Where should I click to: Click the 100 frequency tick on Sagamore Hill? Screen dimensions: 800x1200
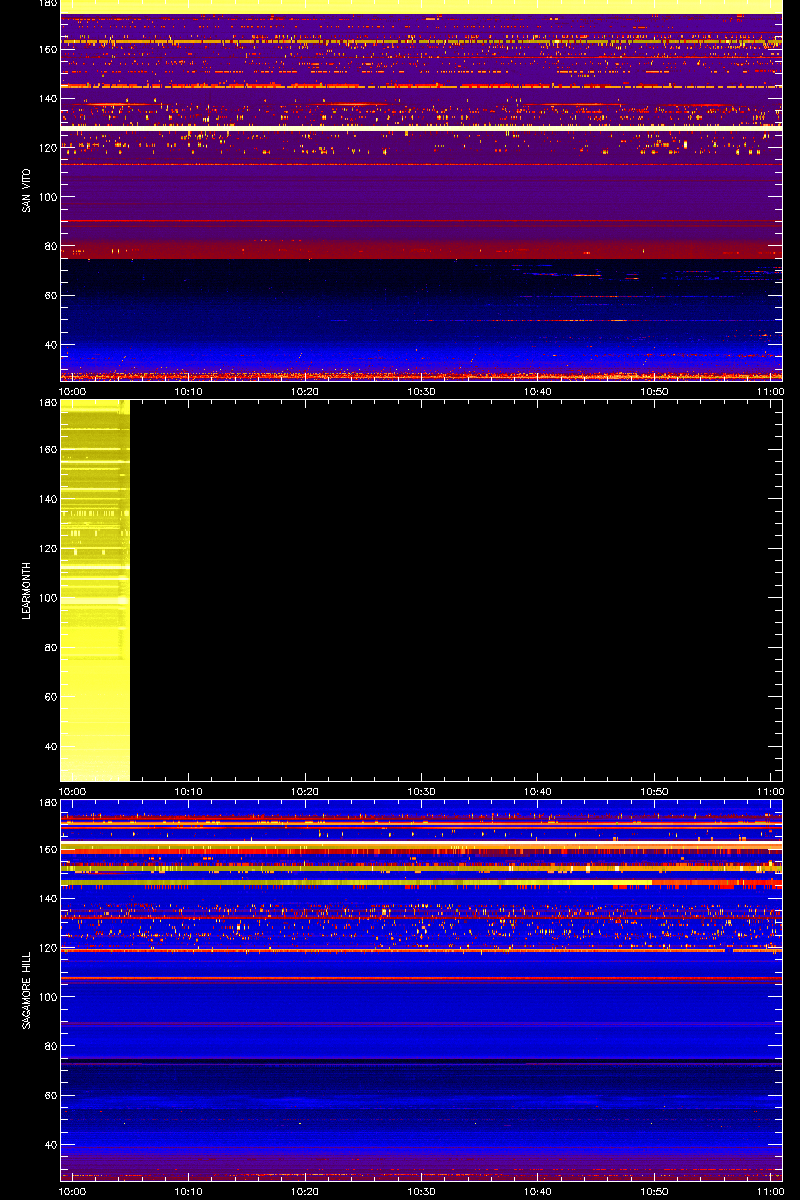coord(47,997)
